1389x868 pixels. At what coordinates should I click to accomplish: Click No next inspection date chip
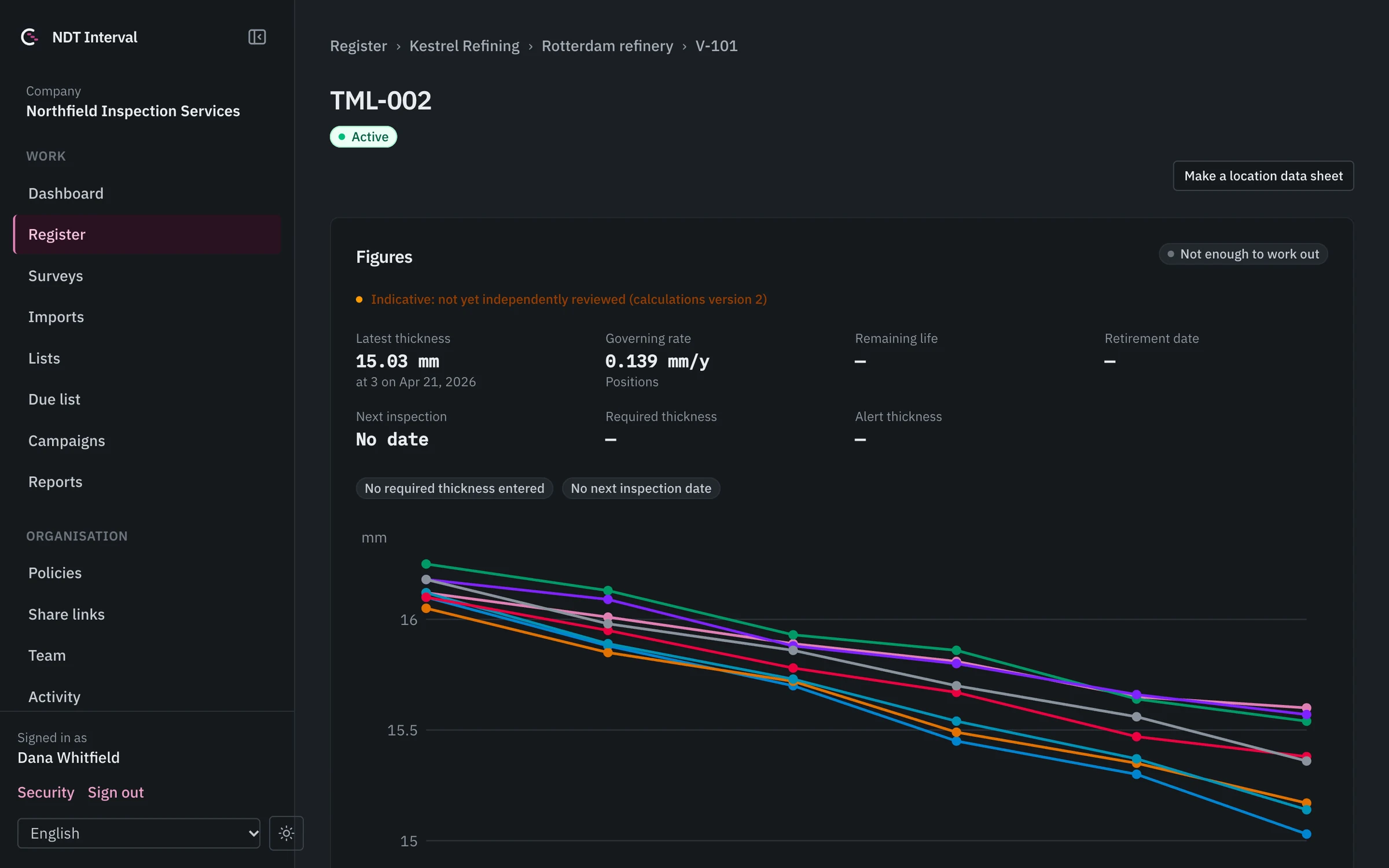641,488
